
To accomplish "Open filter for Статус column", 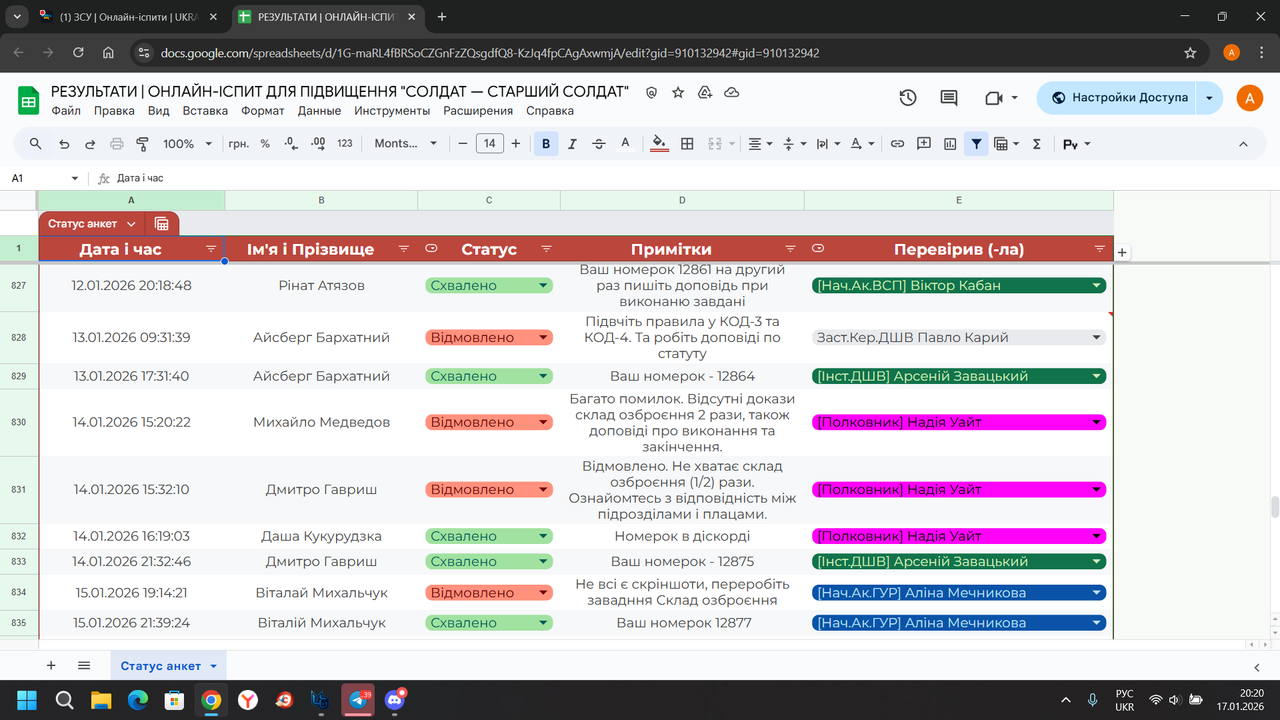I will pyautogui.click(x=546, y=249).
